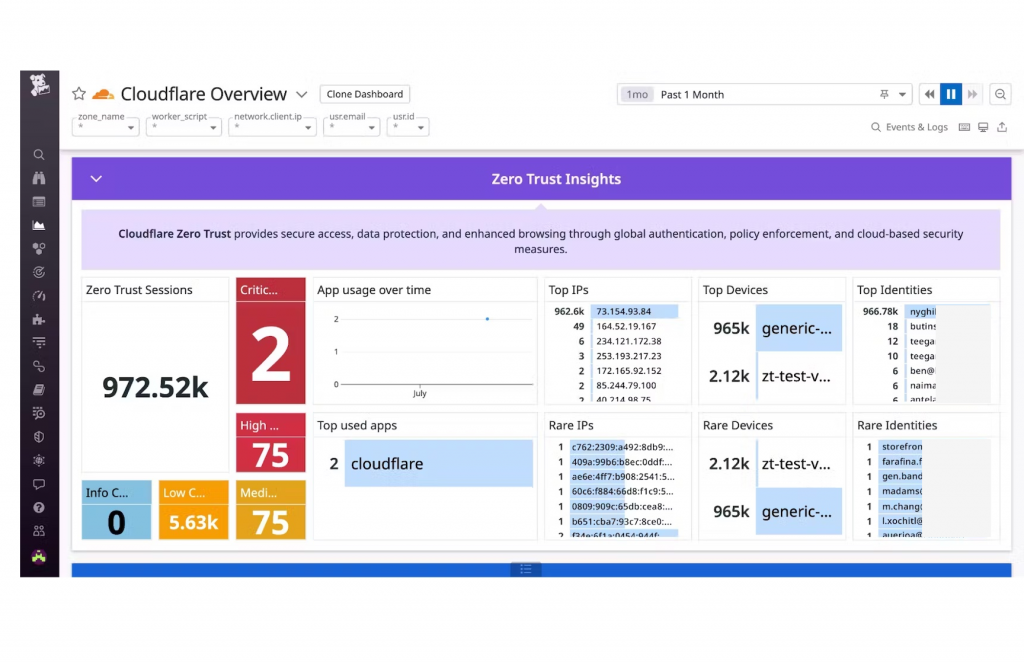Open keyboard shortcuts icon
Viewport: 1024px width, 662px height.
(x=964, y=127)
